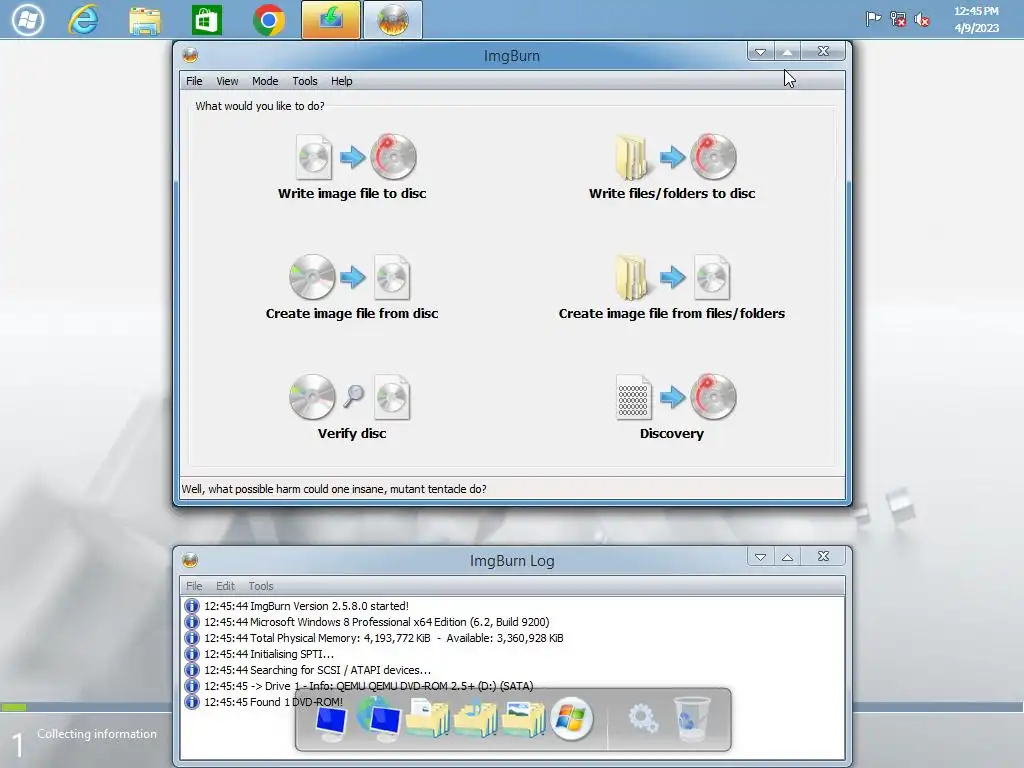Open the Mode menu in ImgBurn

pos(265,81)
